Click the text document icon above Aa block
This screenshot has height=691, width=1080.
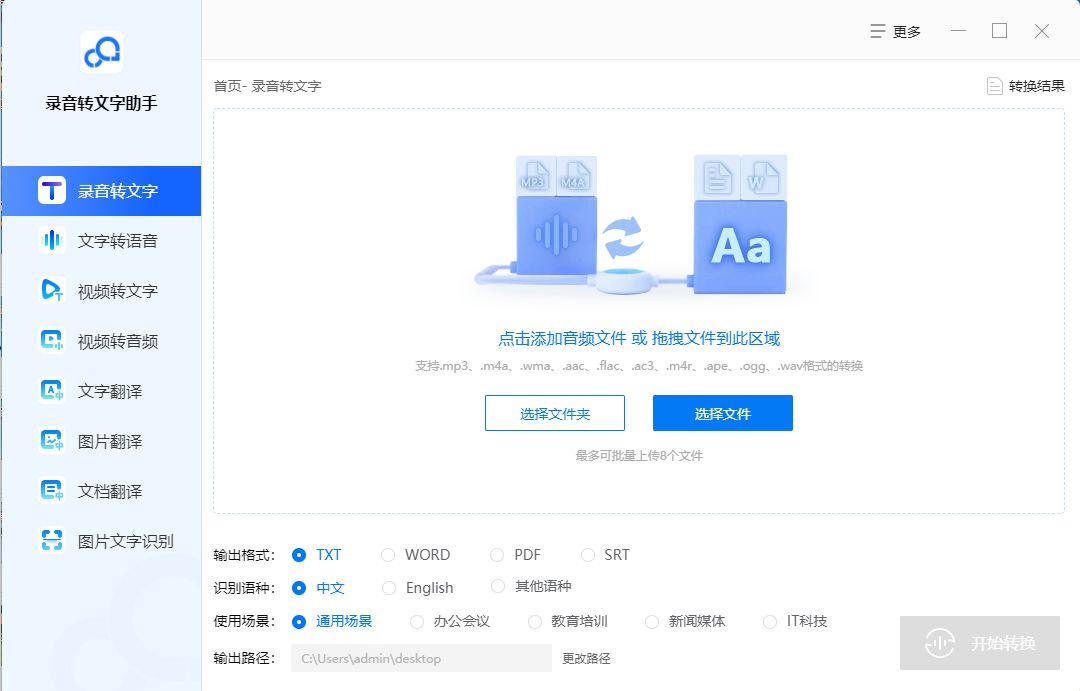click(717, 177)
